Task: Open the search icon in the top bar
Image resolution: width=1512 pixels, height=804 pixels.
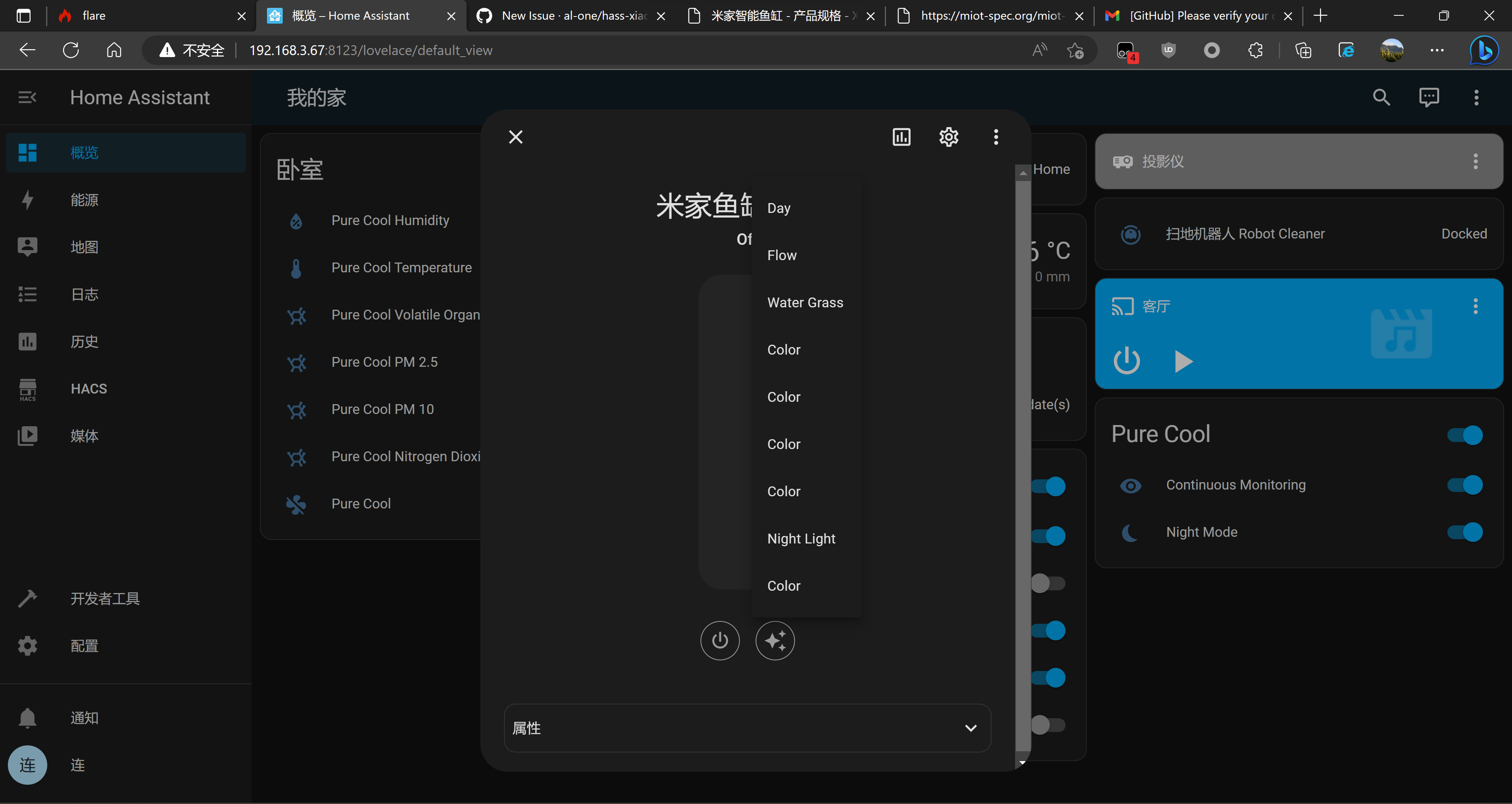Action: [1381, 97]
